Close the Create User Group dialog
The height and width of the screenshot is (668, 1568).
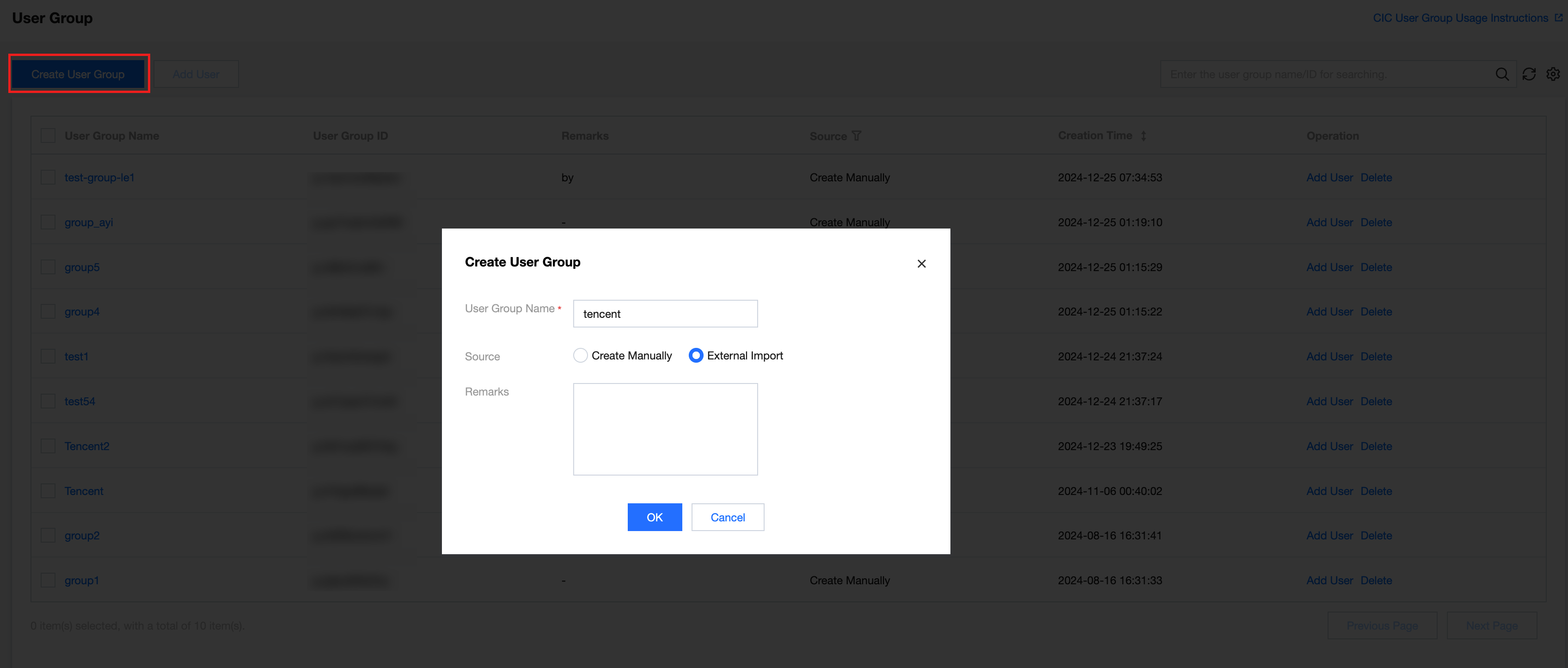point(921,264)
